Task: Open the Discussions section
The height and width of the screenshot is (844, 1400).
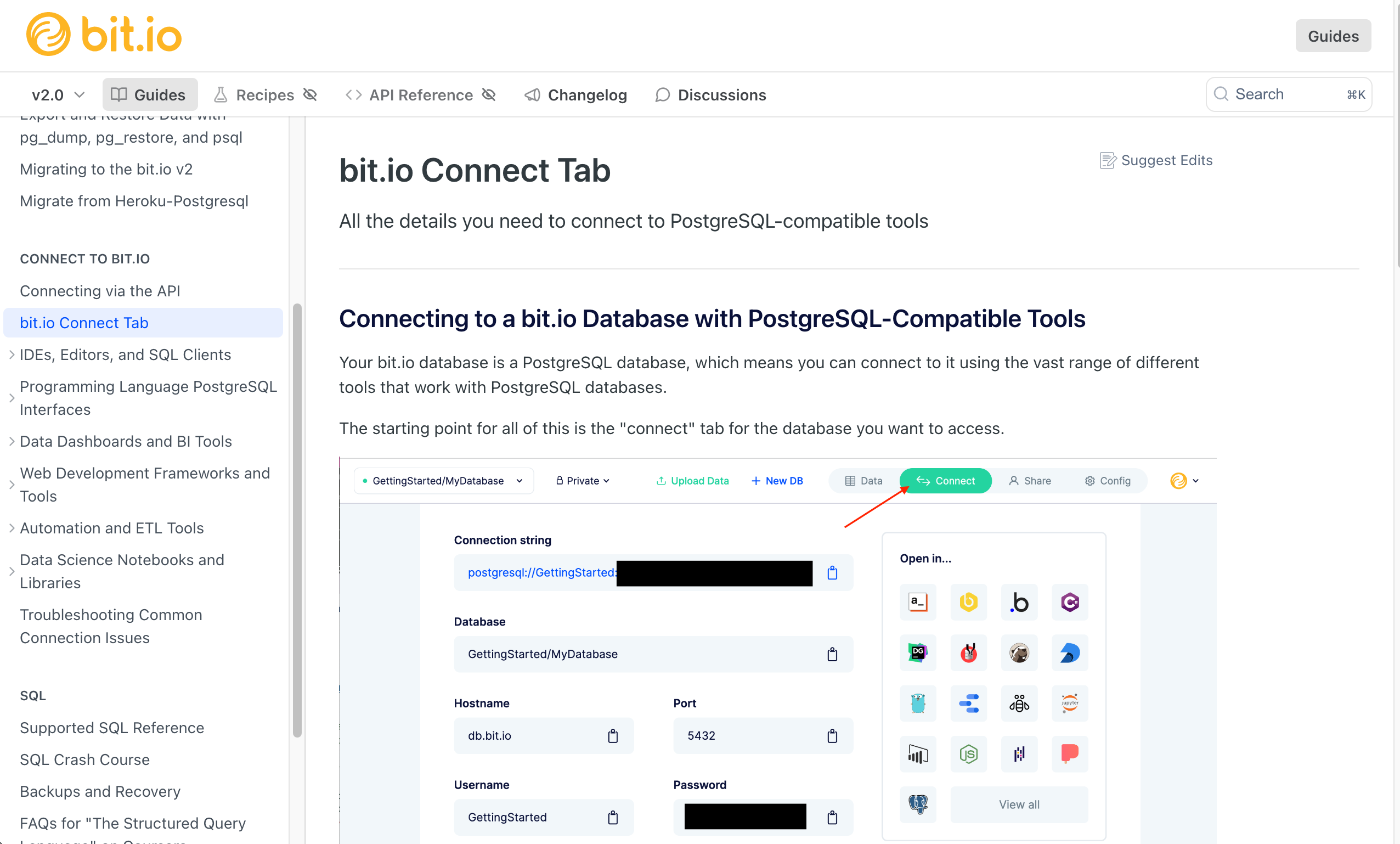Action: click(x=710, y=94)
